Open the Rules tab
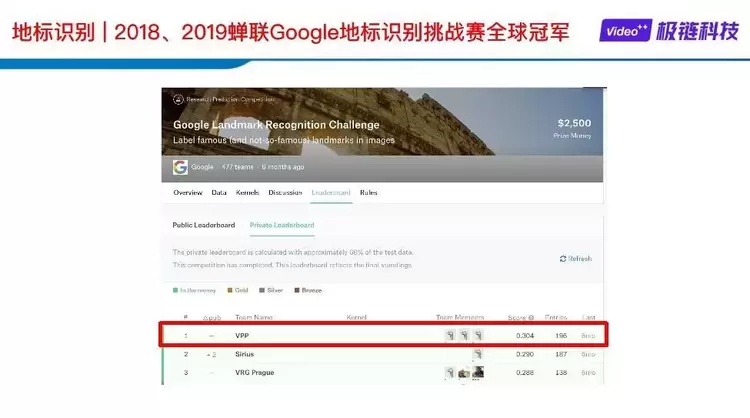 tap(368, 192)
